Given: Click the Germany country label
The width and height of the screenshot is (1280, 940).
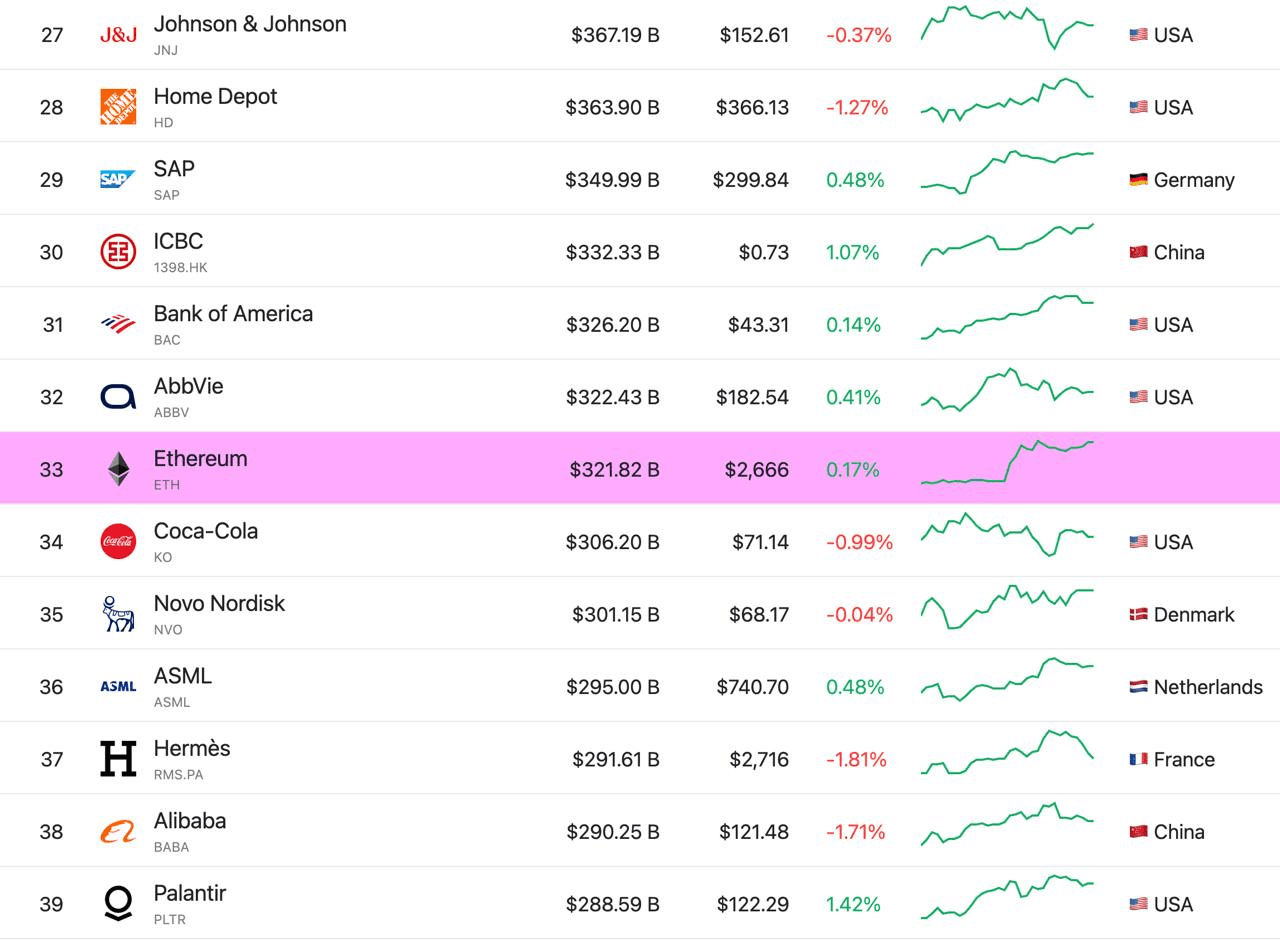Looking at the screenshot, I should click(x=1194, y=180).
